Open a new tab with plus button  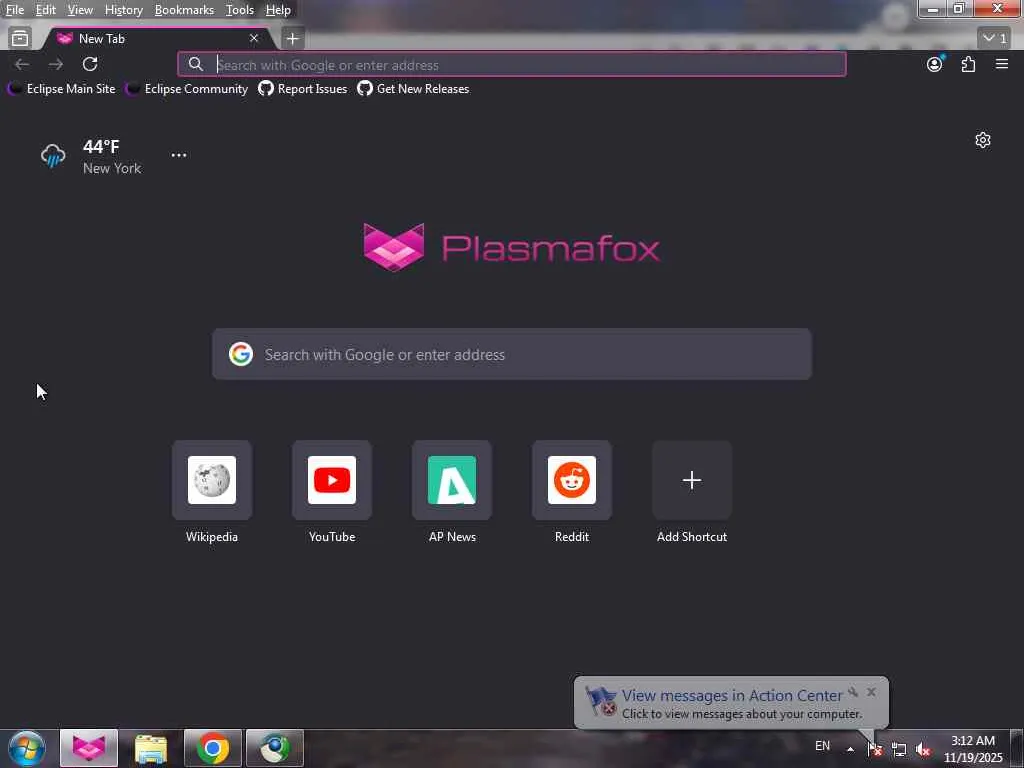pos(293,39)
